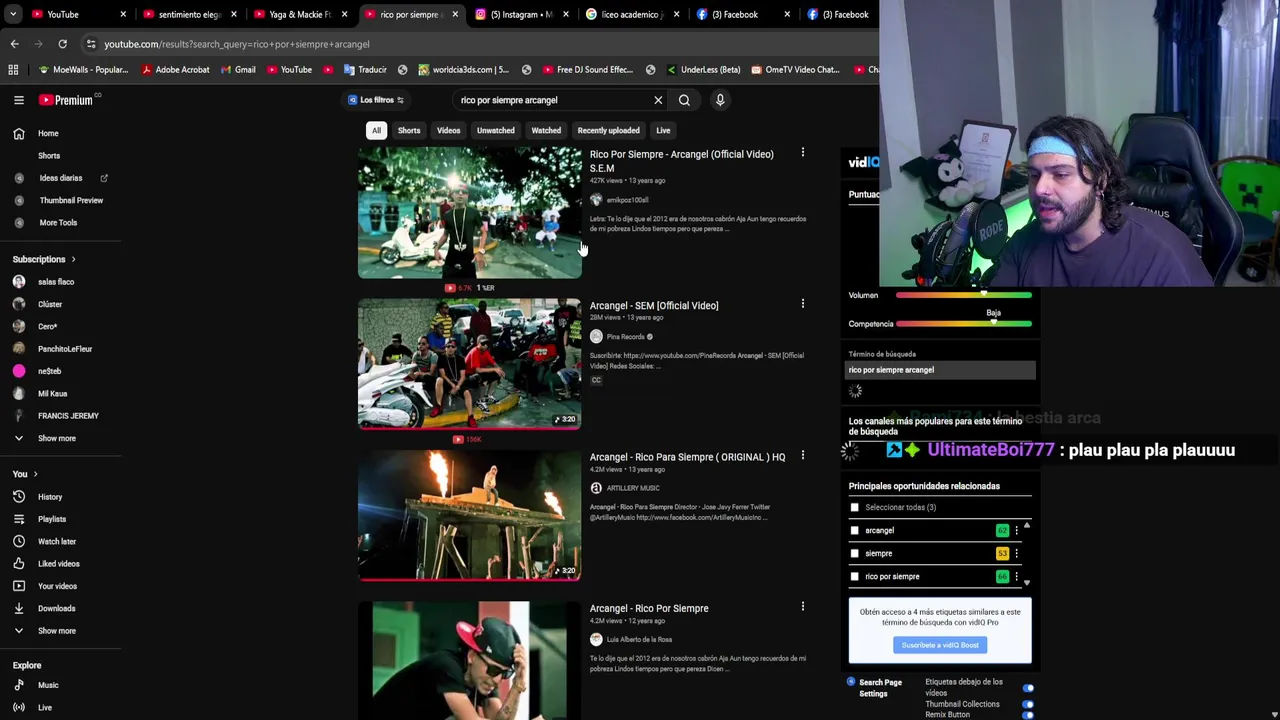
Task: Open options menu for arcangel keyword
Action: [1016, 531]
